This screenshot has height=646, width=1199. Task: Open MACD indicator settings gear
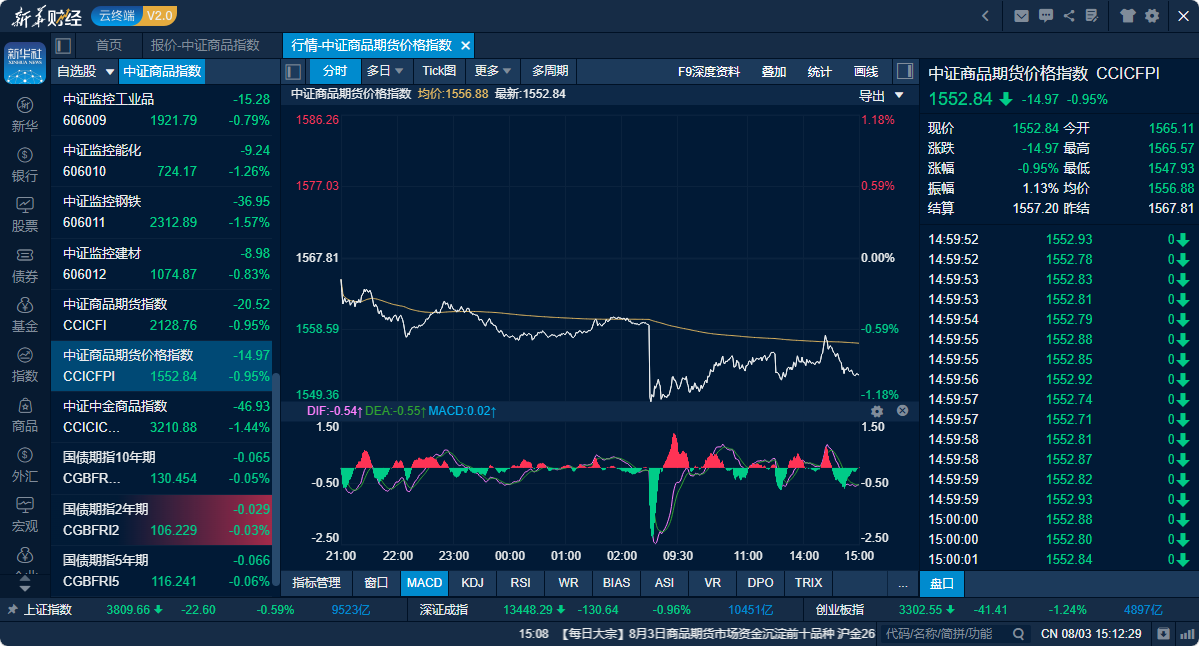876,411
